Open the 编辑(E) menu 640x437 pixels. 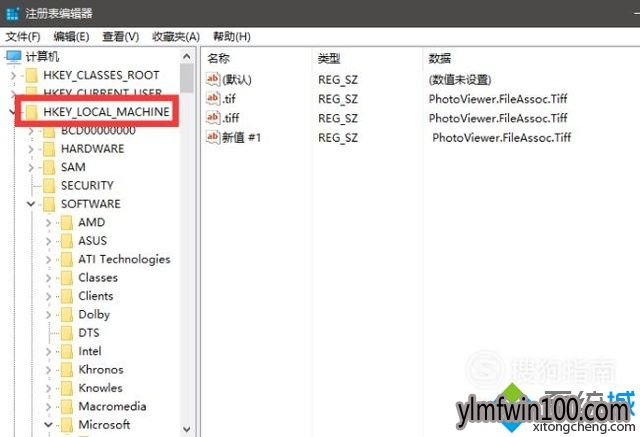[71, 37]
